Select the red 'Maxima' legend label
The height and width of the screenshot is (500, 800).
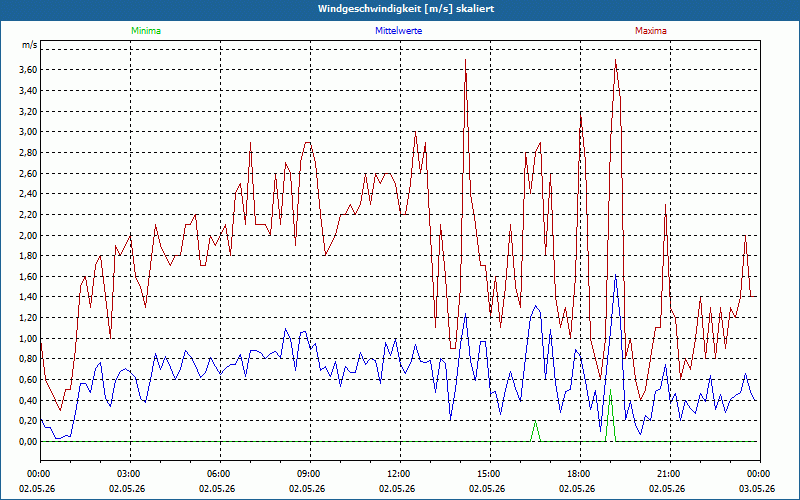(x=651, y=31)
